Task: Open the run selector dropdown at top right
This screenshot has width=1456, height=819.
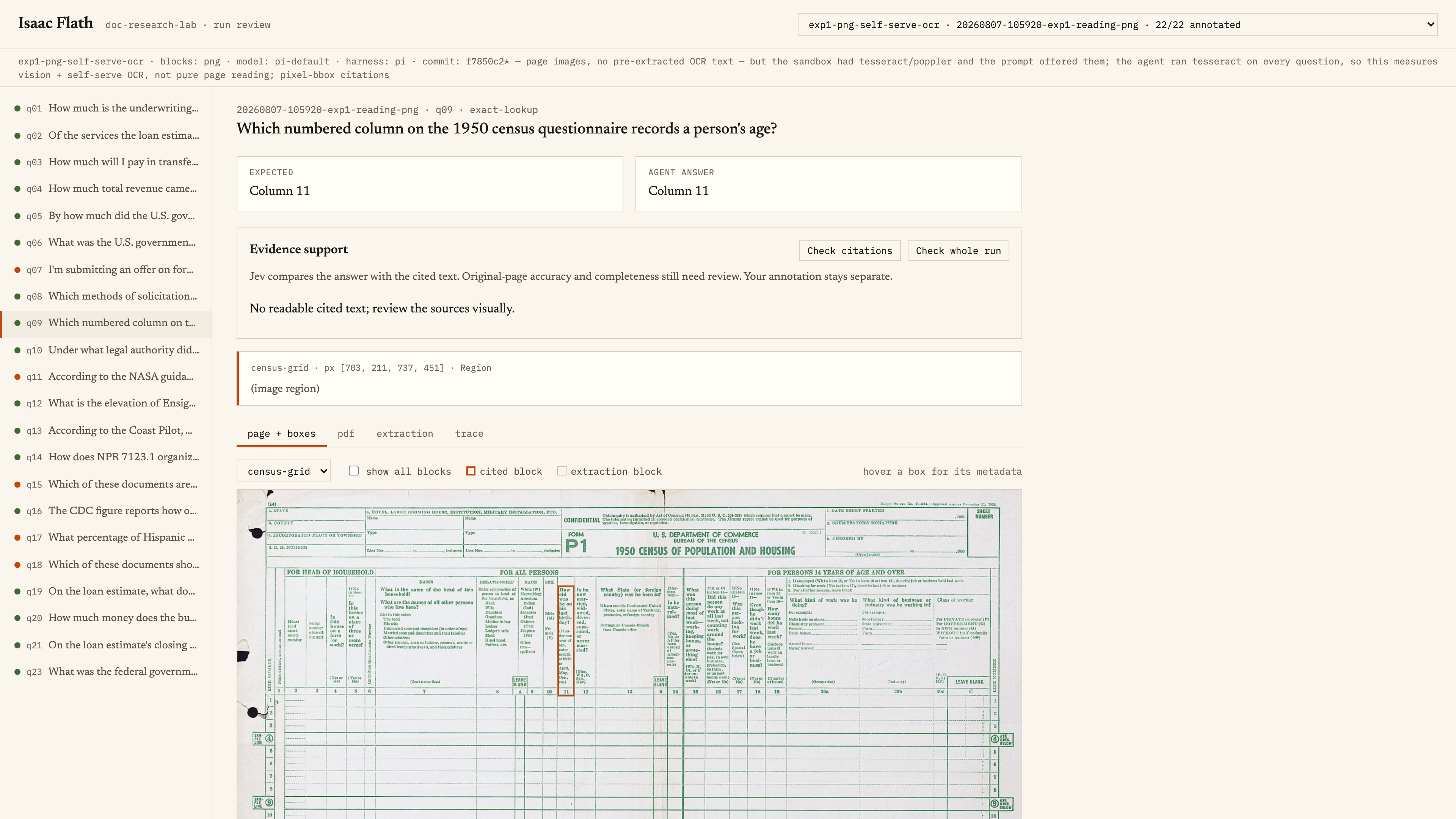Action: click(1117, 24)
